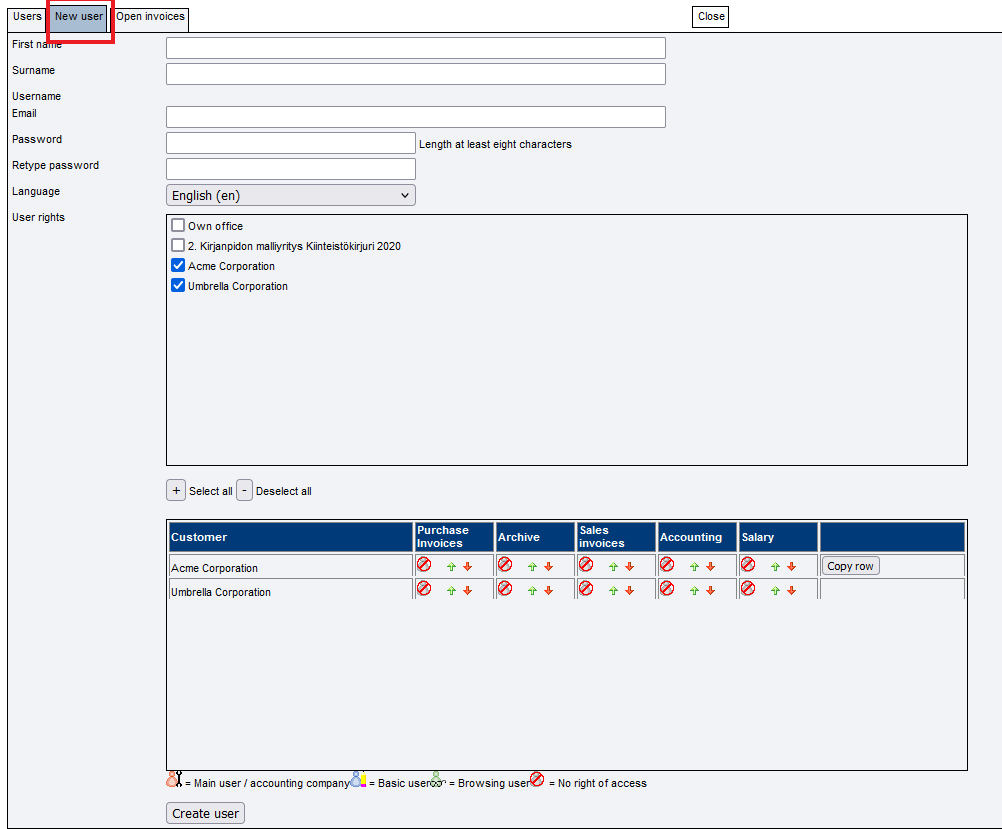Raise Acme Corporation Salary rights with green arrow

776,567
